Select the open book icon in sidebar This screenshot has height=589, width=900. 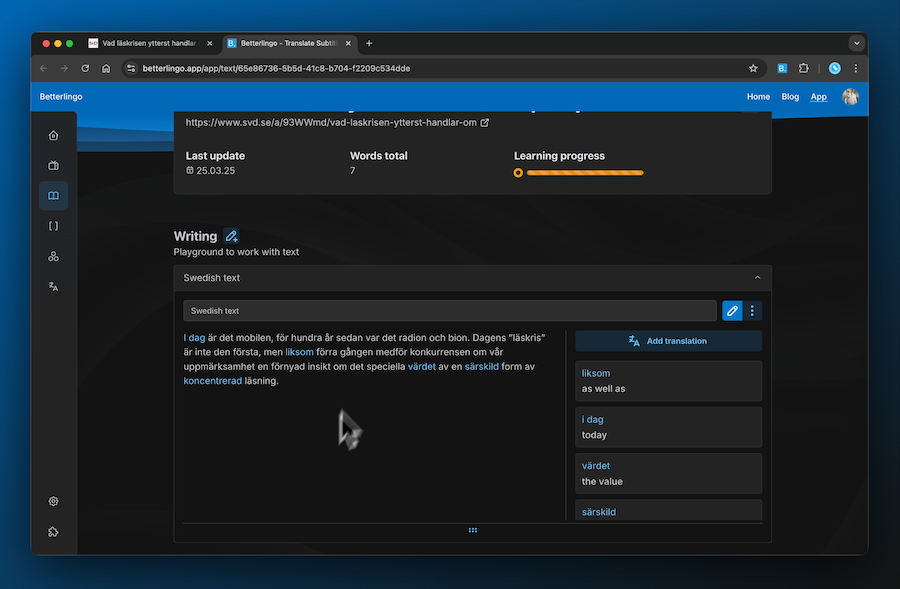coord(53,196)
